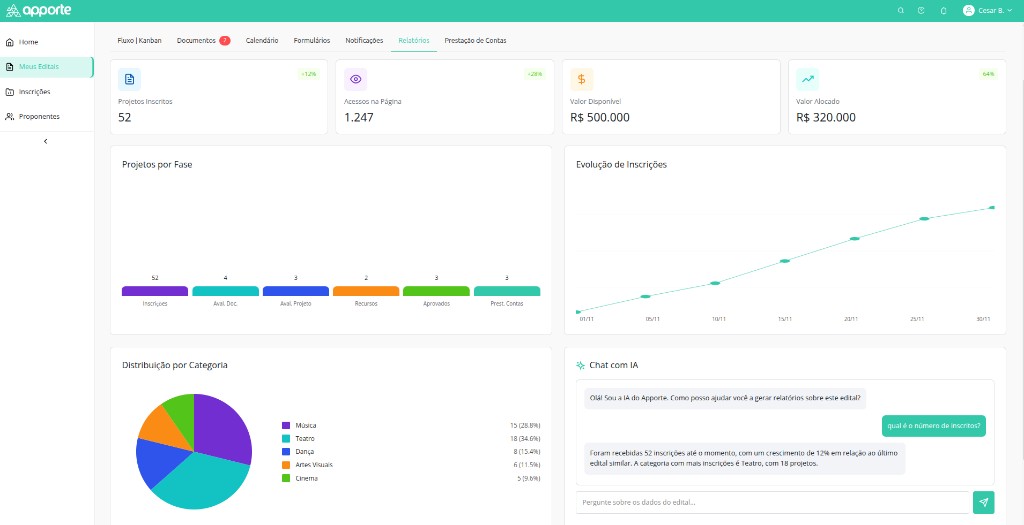Click the +28% badge on Acessos na Página
Viewport: 1024px width, 525px height.
click(x=534, y=74)
